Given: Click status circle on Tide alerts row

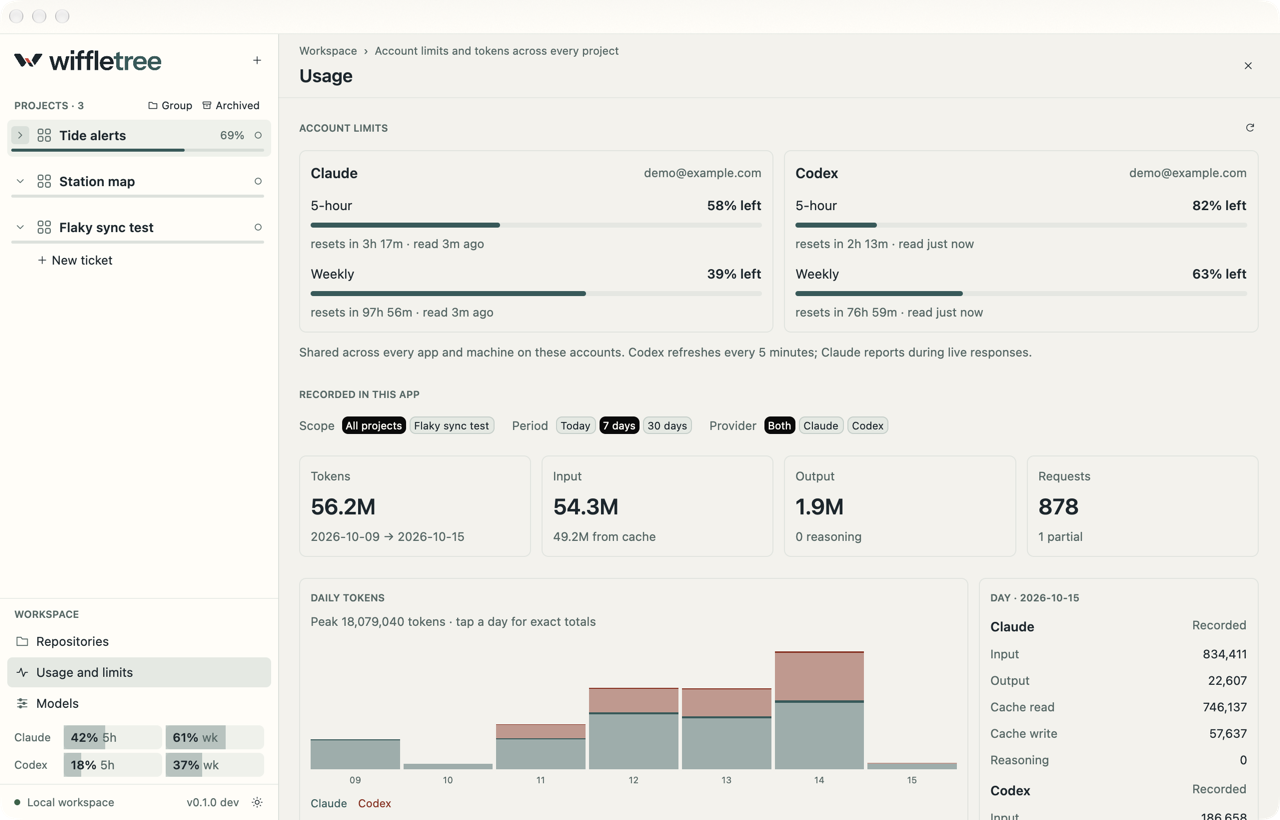Looking at the screenshot, I should point(258,135).
